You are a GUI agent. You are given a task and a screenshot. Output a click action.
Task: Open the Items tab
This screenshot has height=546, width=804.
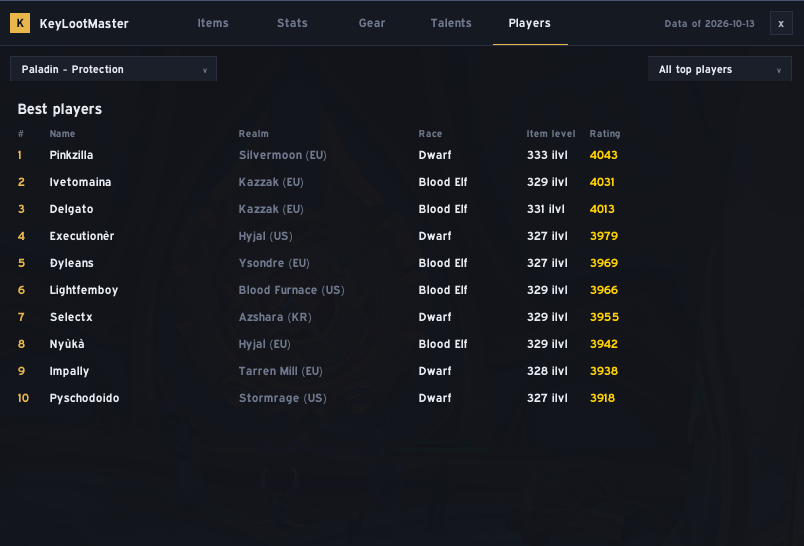coord(213,23)
